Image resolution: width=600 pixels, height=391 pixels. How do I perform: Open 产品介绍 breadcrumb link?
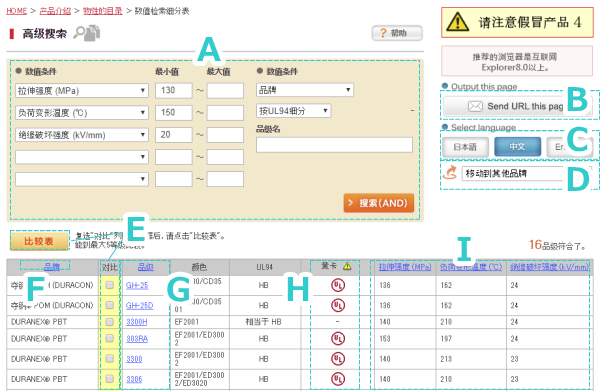click(55, 11)
